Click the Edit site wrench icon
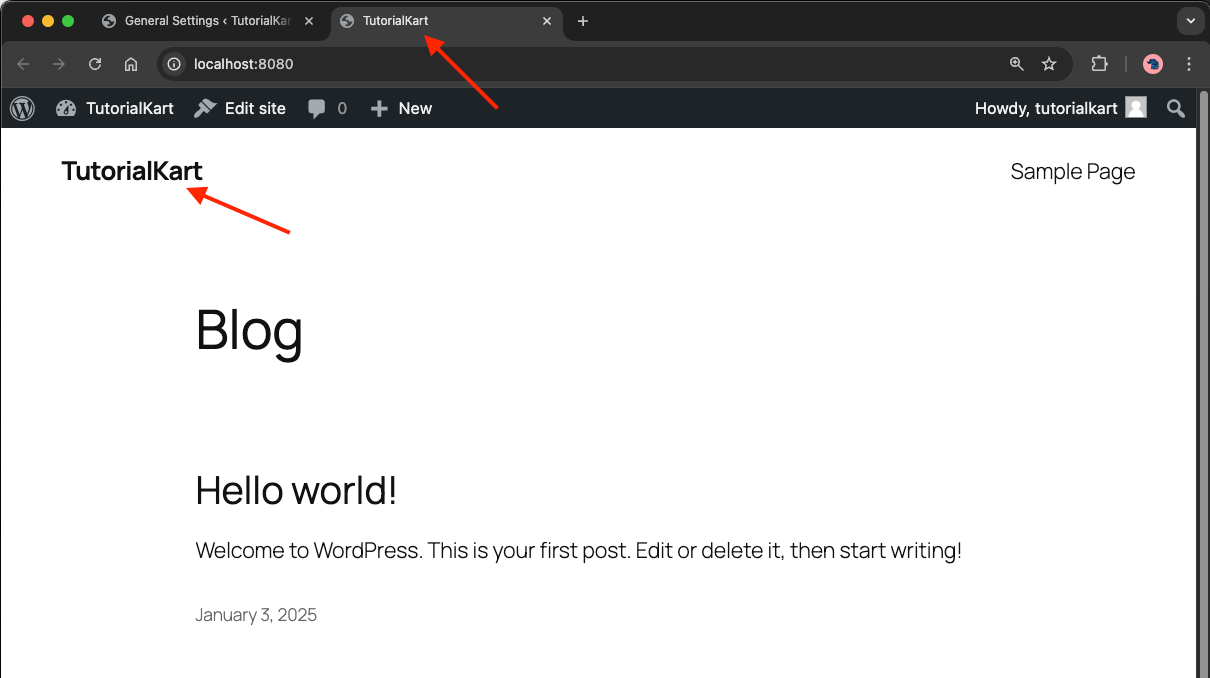The width and height of the screenshot is (1210, 678). click(206, 108)
